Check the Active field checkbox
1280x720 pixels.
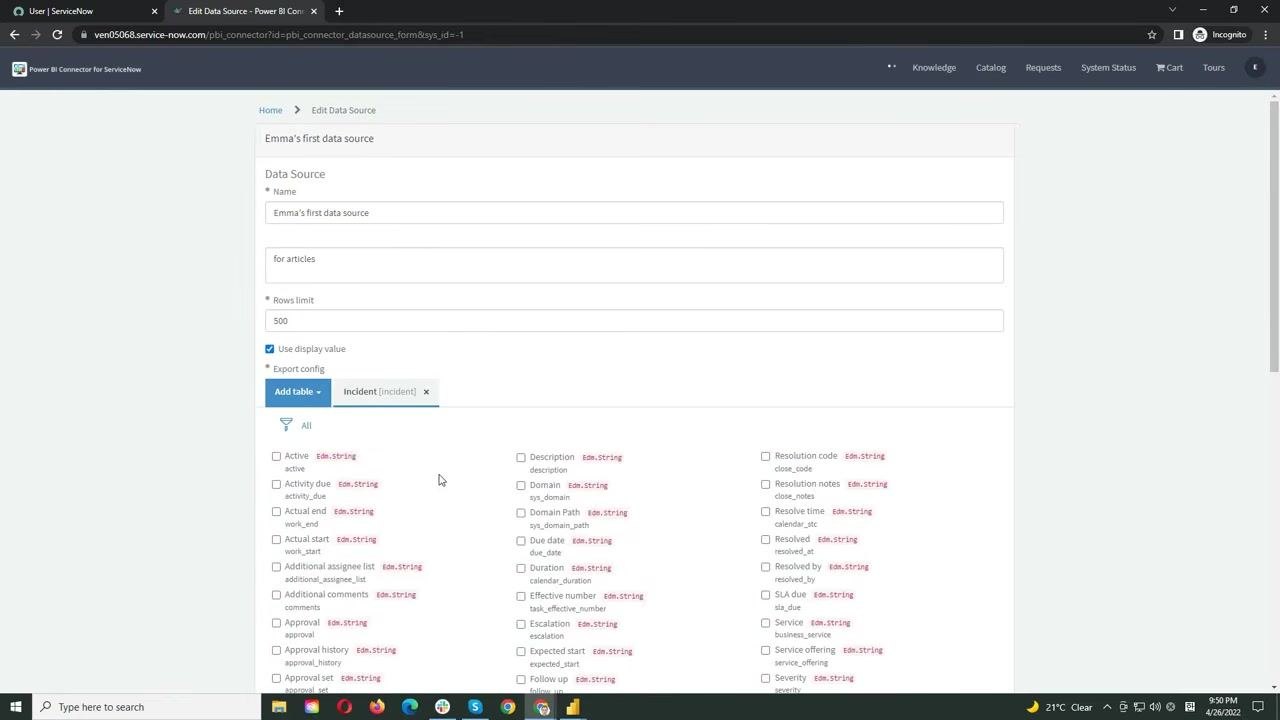(276, 456)
